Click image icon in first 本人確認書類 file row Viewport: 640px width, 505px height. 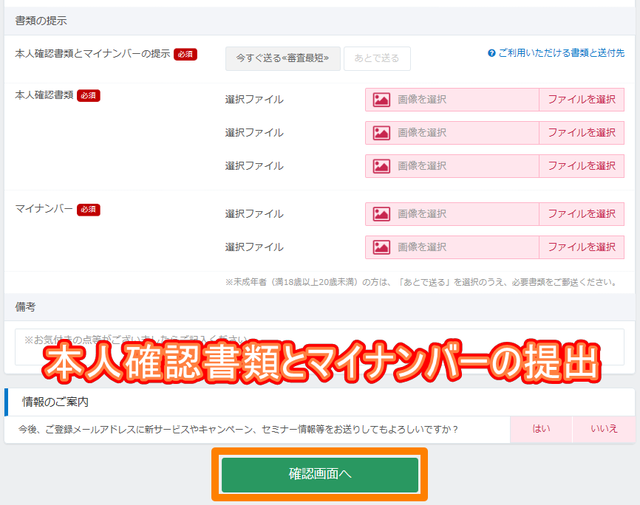click(381, 100)
